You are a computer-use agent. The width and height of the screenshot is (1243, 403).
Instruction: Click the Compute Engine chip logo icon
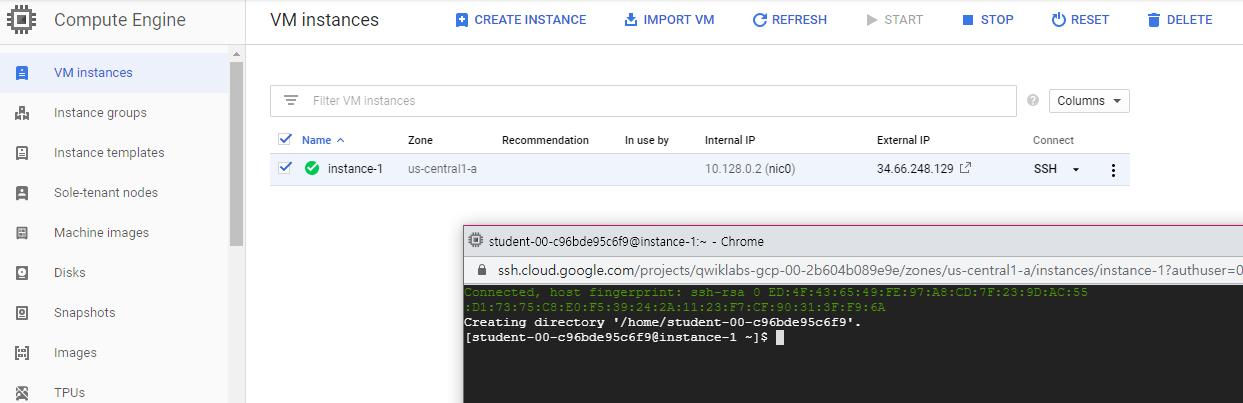click(22, 19)
